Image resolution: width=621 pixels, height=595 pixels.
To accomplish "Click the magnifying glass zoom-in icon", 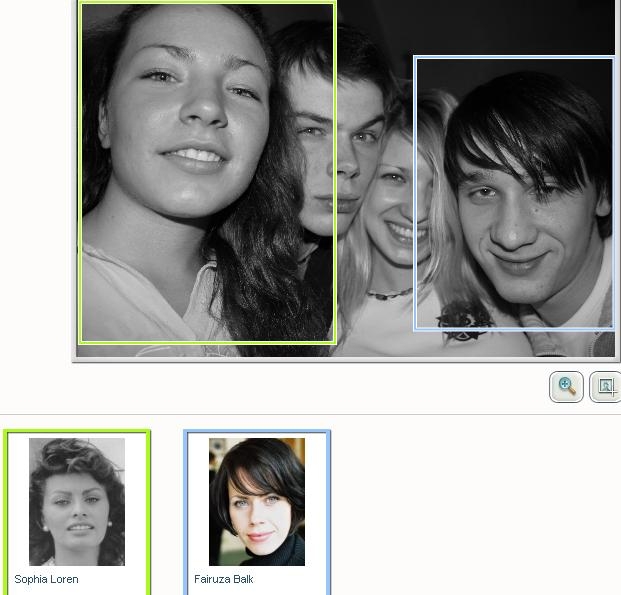I will click(567, 386).
